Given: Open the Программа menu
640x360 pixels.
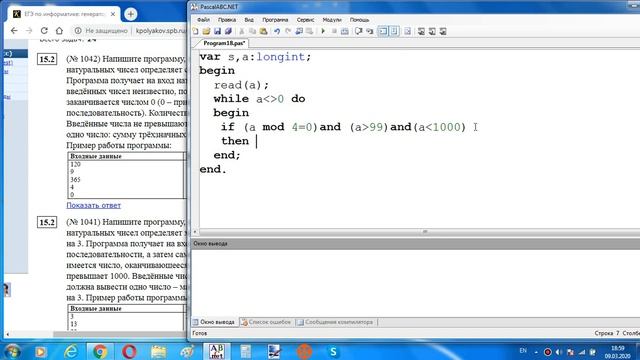Looking at the screenshot, I should [x=275, y=20].
